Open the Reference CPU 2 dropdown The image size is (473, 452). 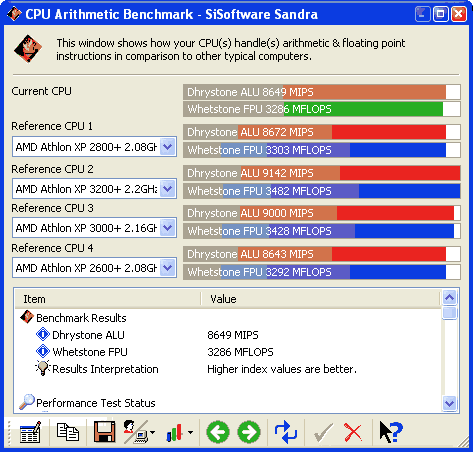[168, 189]
